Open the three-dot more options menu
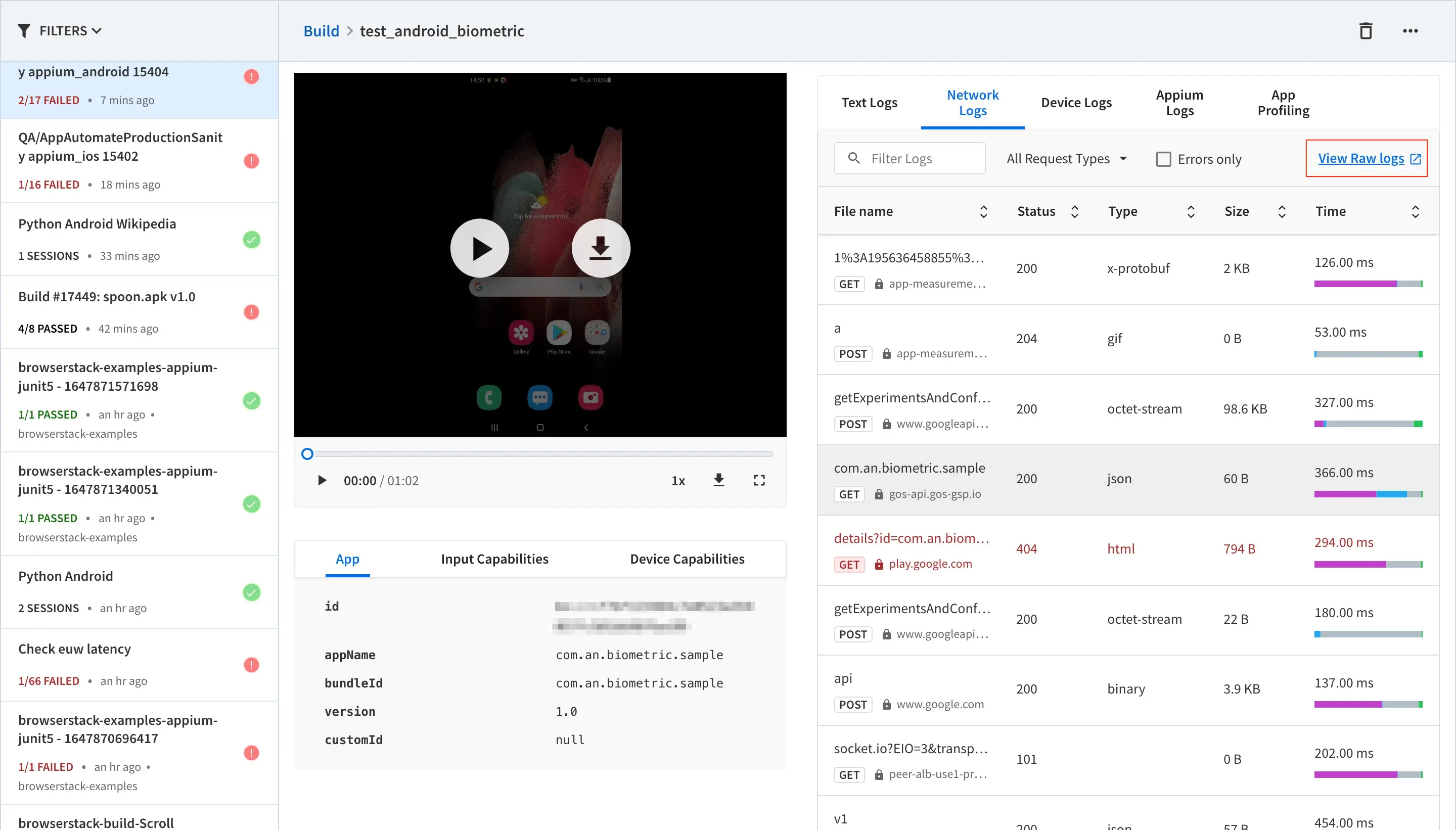The image size is (1456, 830). click(1410, 31)
